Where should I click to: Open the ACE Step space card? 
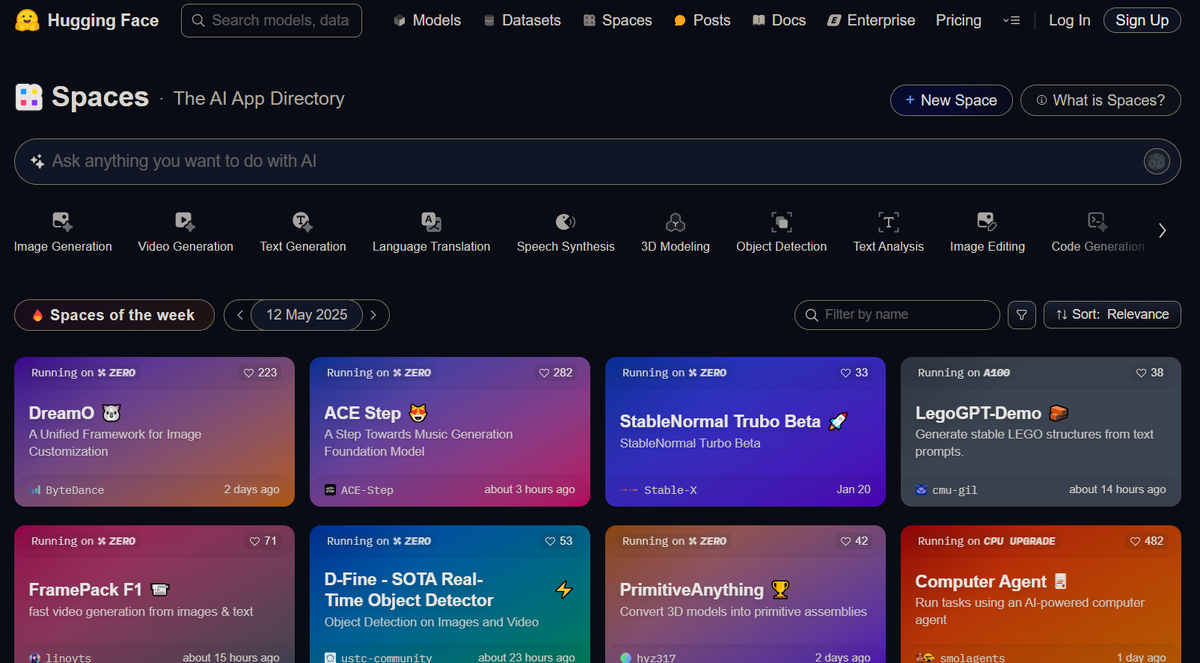[x=450, y=432]
